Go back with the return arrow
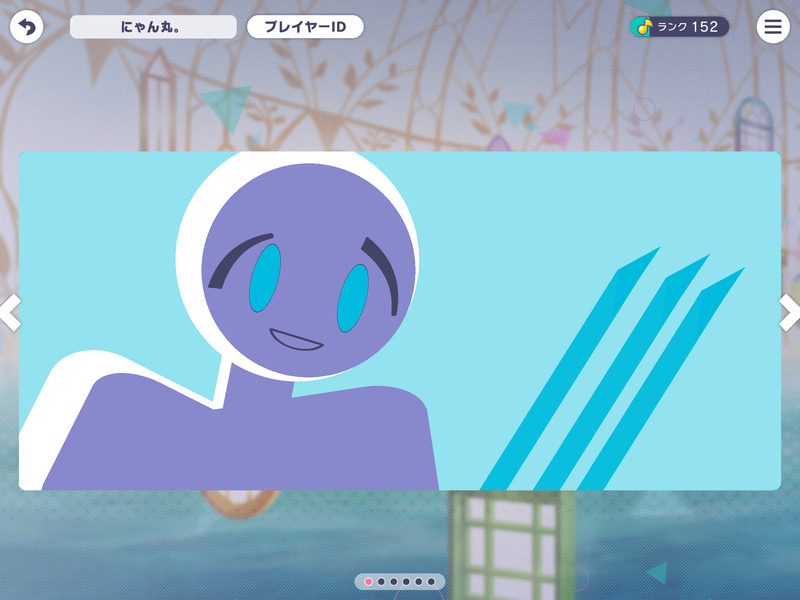The height and width of the screenshot is (600, 800). point(27,27)
